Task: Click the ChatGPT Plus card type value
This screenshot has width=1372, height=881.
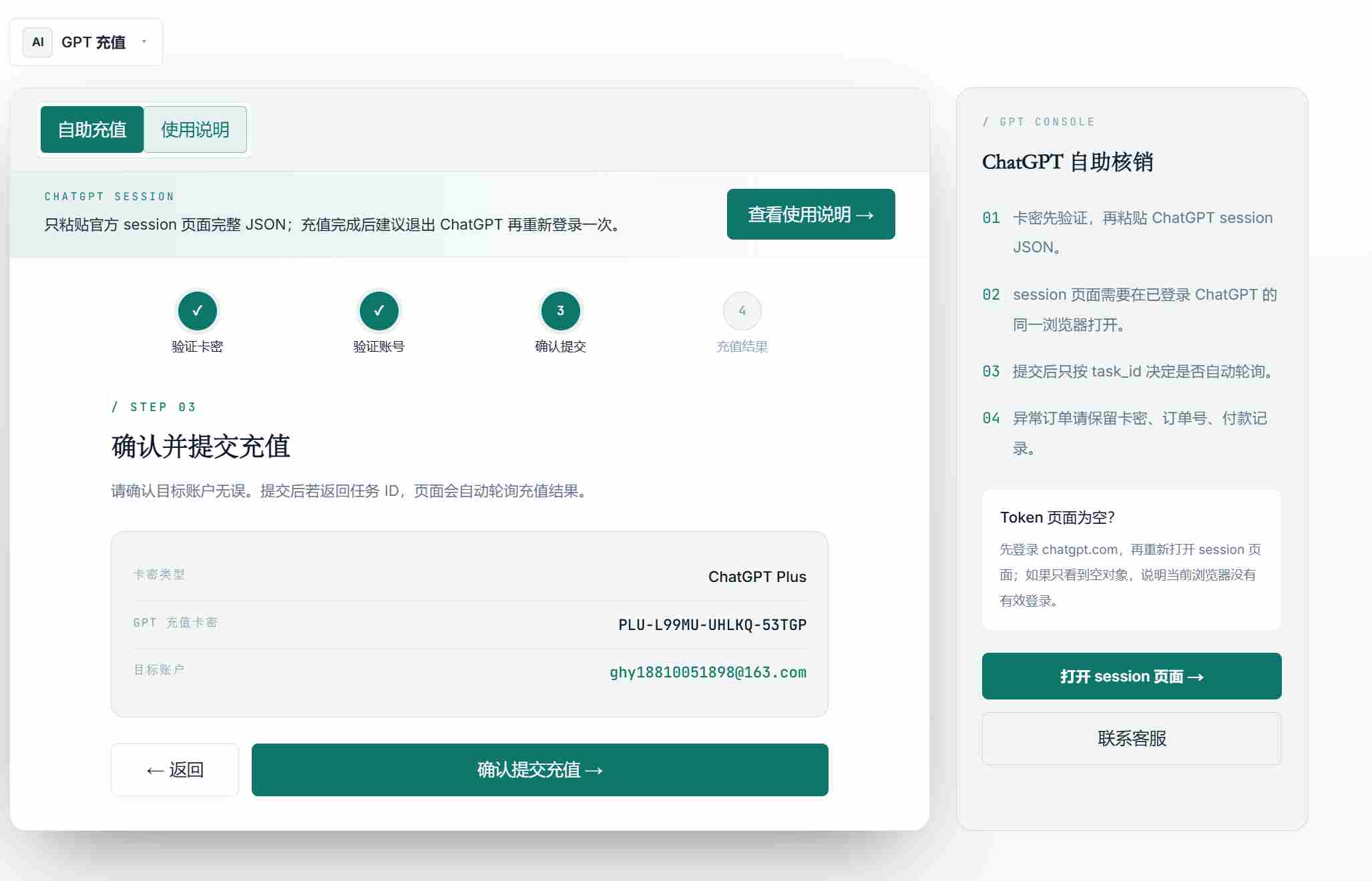Action: point(757,577)
